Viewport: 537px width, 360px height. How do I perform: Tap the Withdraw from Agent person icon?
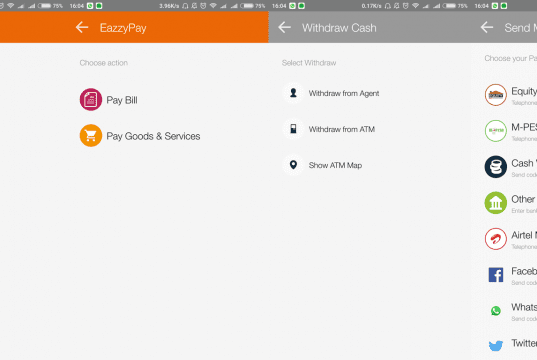(293, 93)
